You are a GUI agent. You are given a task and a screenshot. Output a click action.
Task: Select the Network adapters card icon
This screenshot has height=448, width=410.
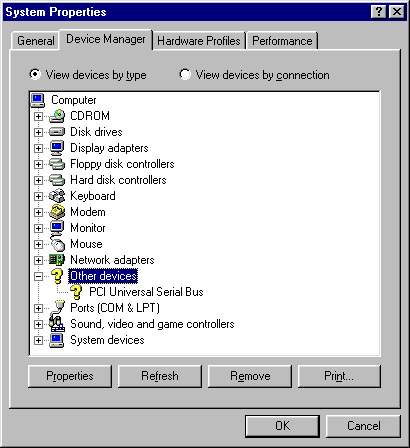coord(57,260)
